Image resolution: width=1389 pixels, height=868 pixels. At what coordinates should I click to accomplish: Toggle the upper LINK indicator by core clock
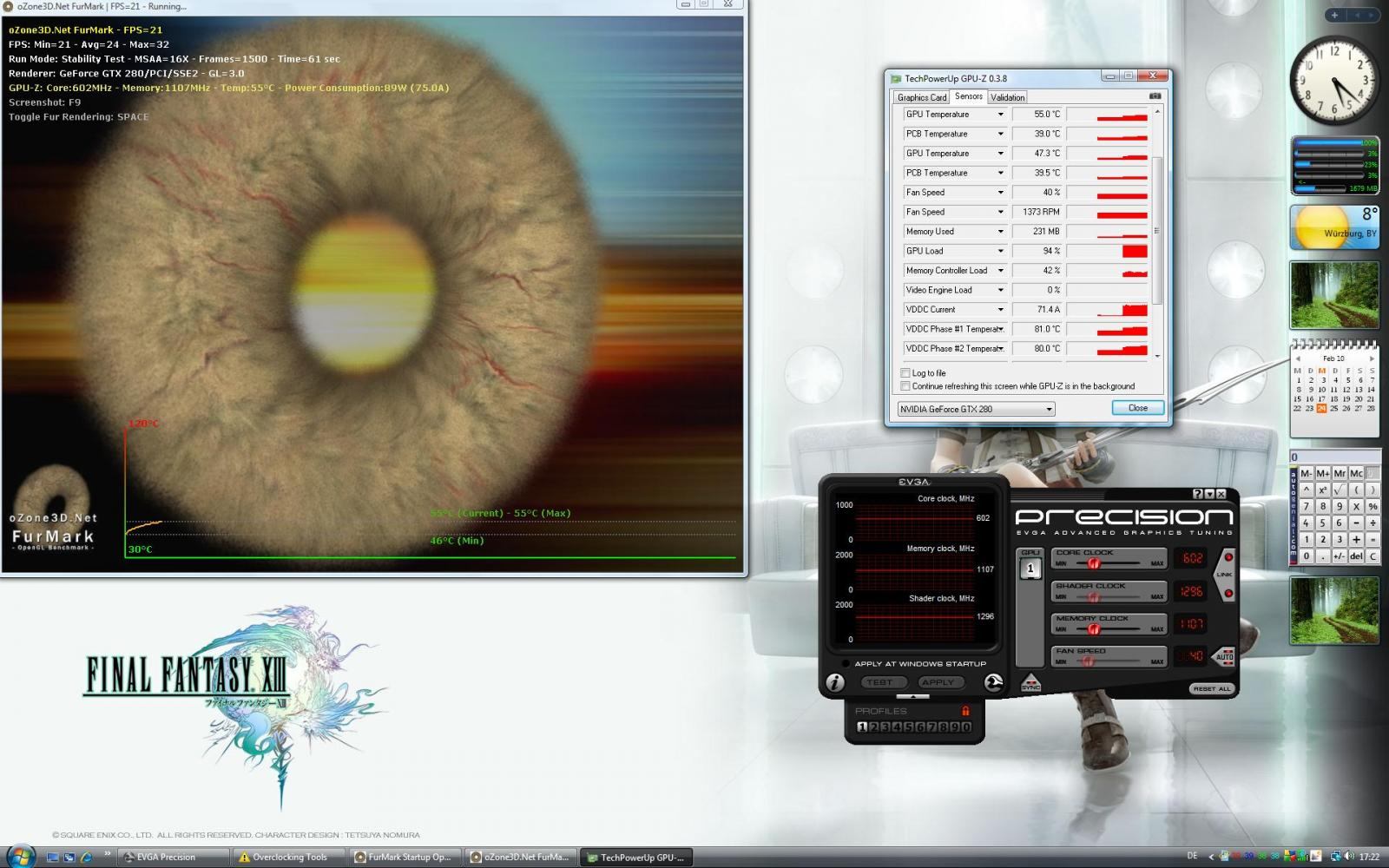coord(1228,557)
